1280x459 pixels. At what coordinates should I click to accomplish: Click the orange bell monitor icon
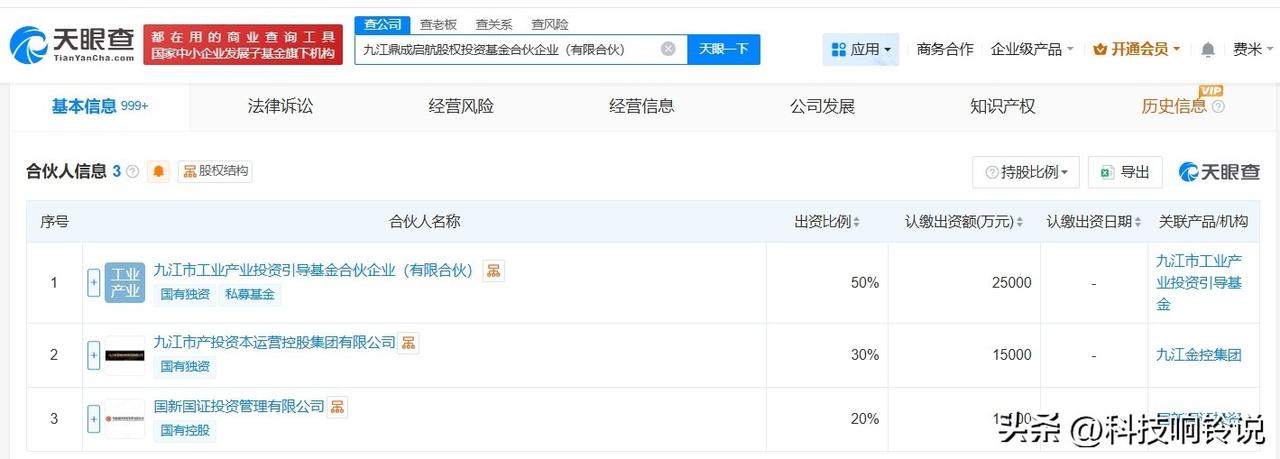coord(158,172)
